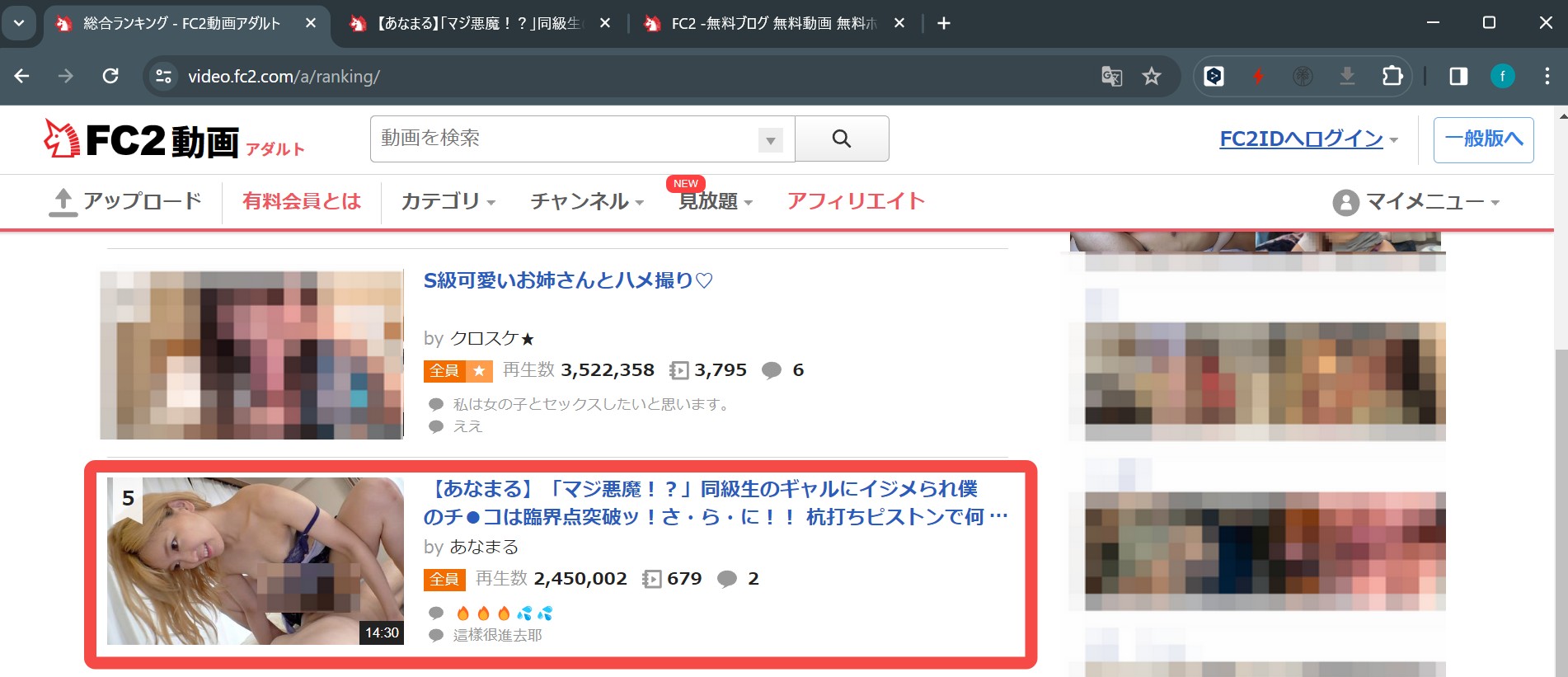Viewport: 1568px width, 677px height.
Task: Click the red lightning bolt extension
Action: click(1258, 77)
